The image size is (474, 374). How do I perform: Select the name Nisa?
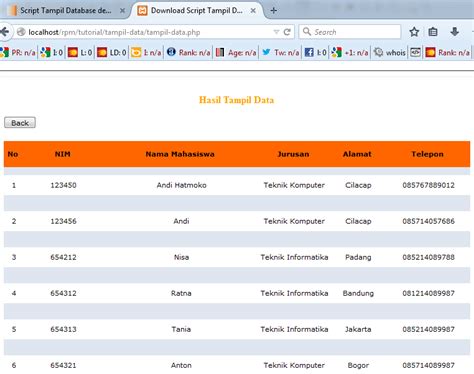pyautogui.click(x=181, y=257)
